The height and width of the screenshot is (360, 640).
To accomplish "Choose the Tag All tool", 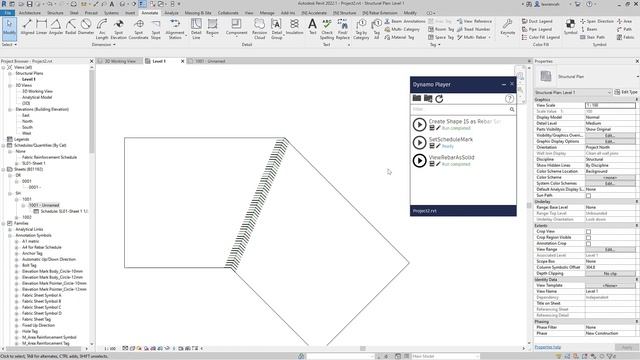I will [x=377, y=29].
